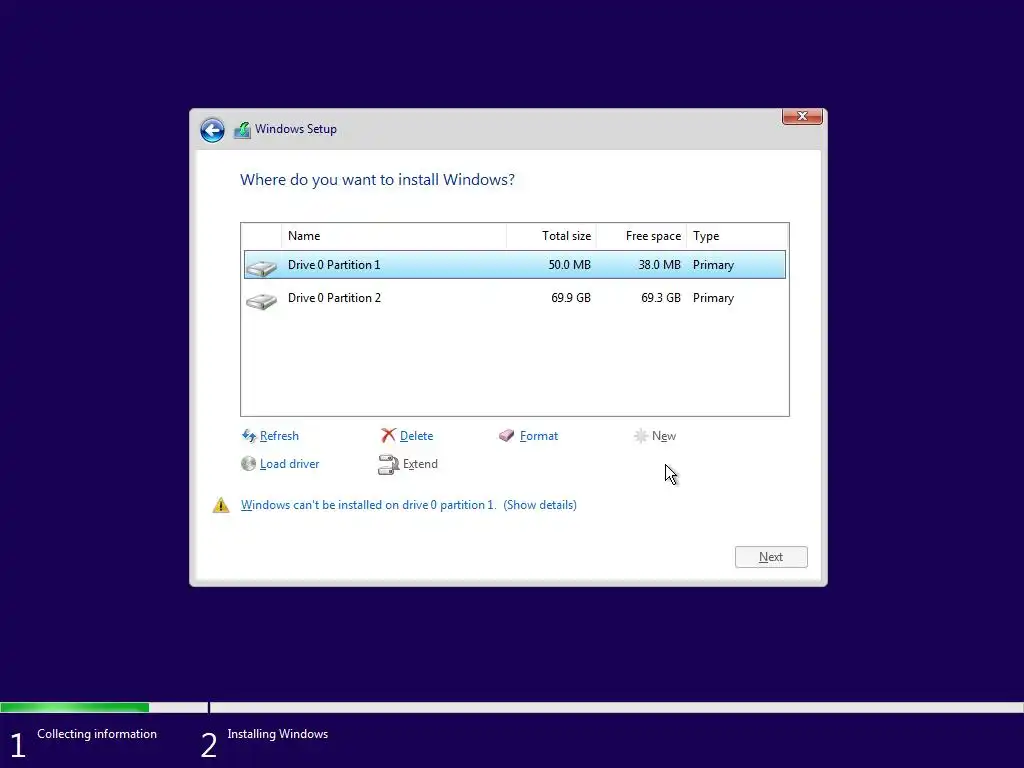Image resolution: width=1024 pixels, height=768 pixels.
Task: Click Primary type of Partition 1
Action: point(713,264)
